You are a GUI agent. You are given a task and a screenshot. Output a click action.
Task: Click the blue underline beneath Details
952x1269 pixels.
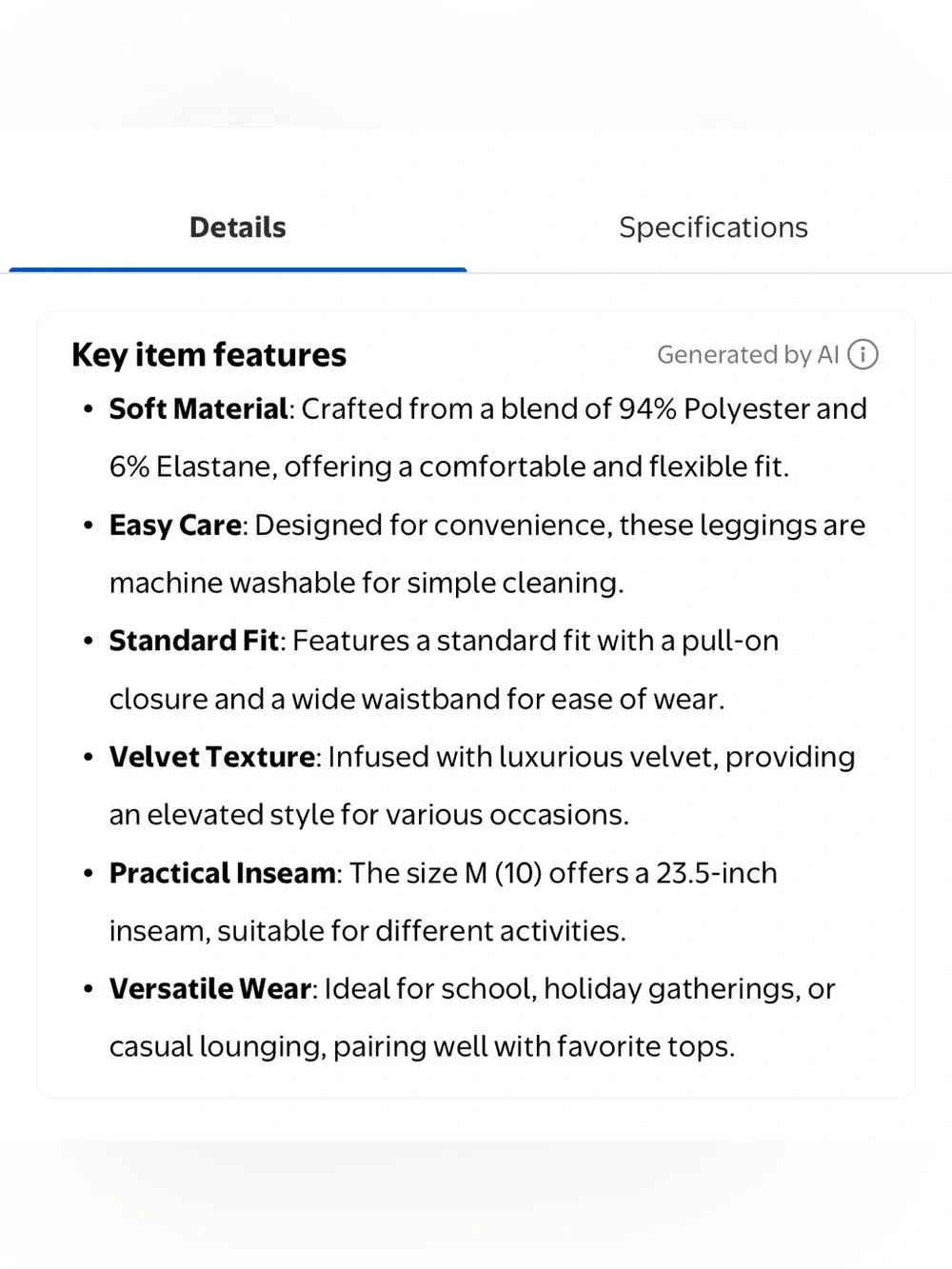click(238, 270)
